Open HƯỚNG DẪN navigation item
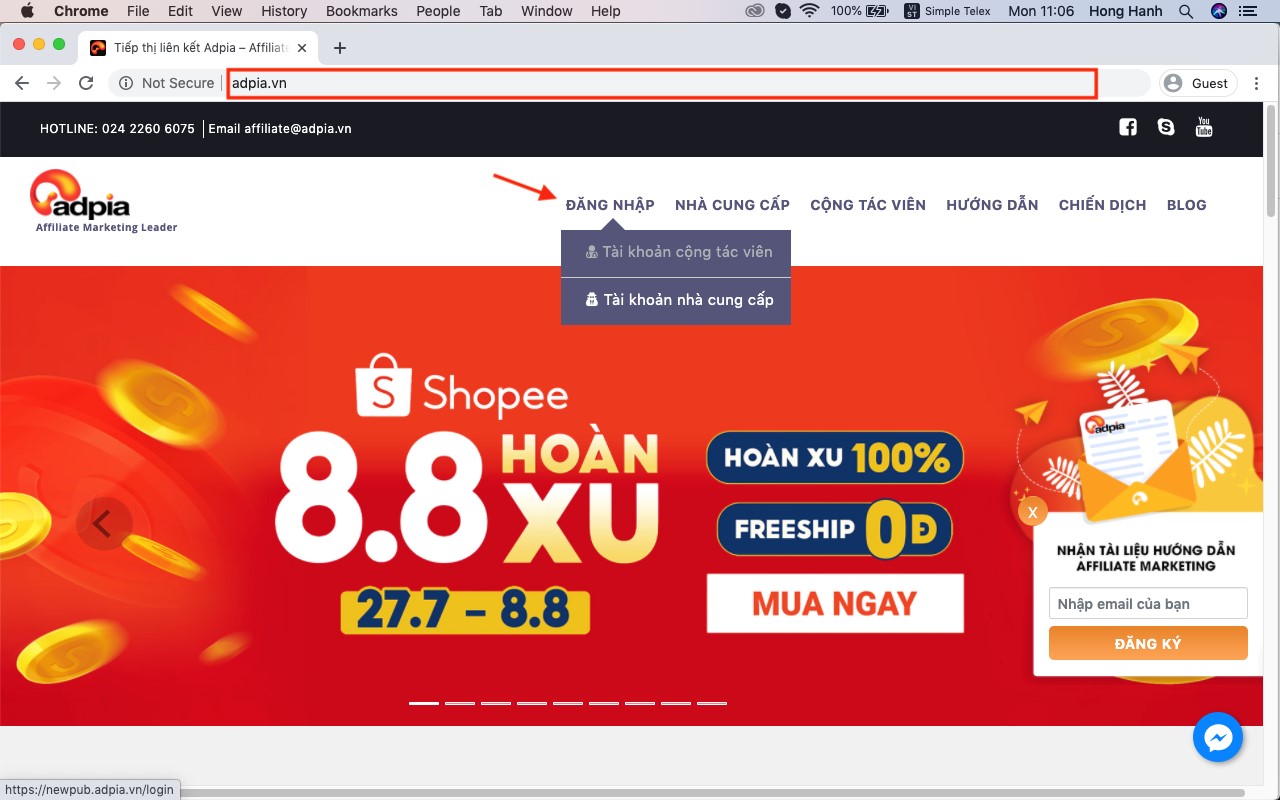 [992, 205]
